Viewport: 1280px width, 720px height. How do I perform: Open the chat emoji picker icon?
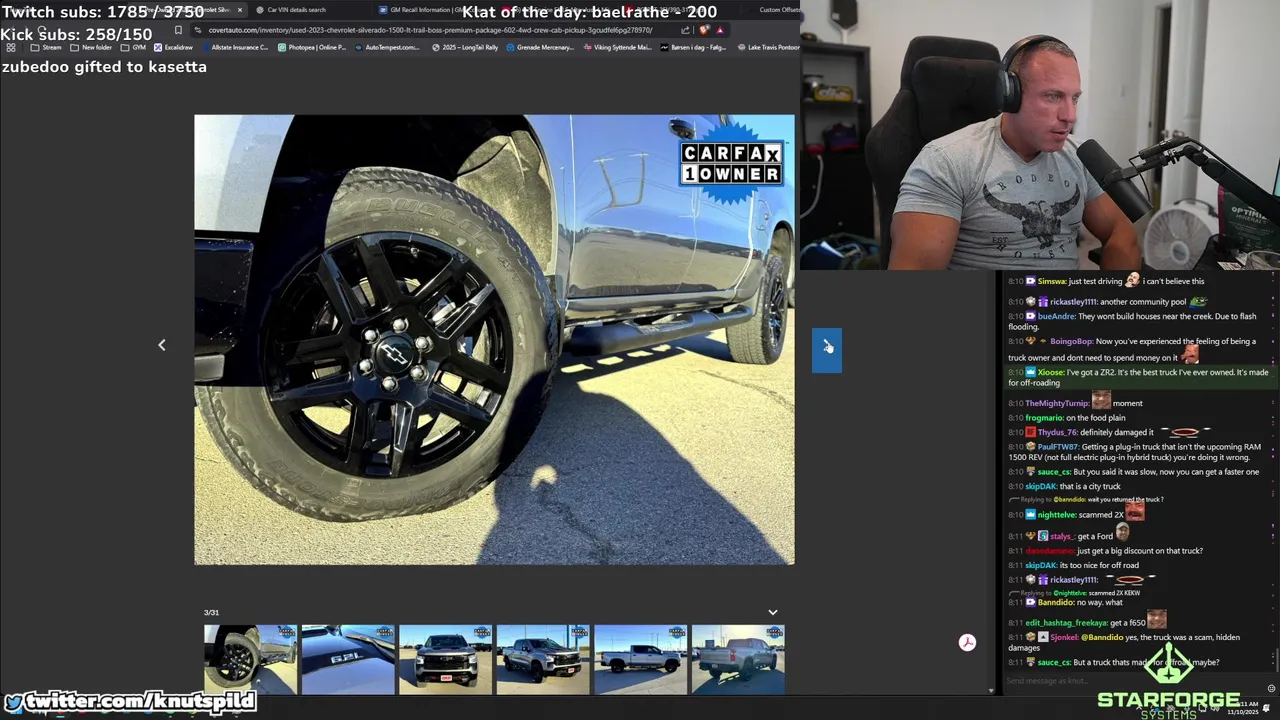(x=1271, y=688)
